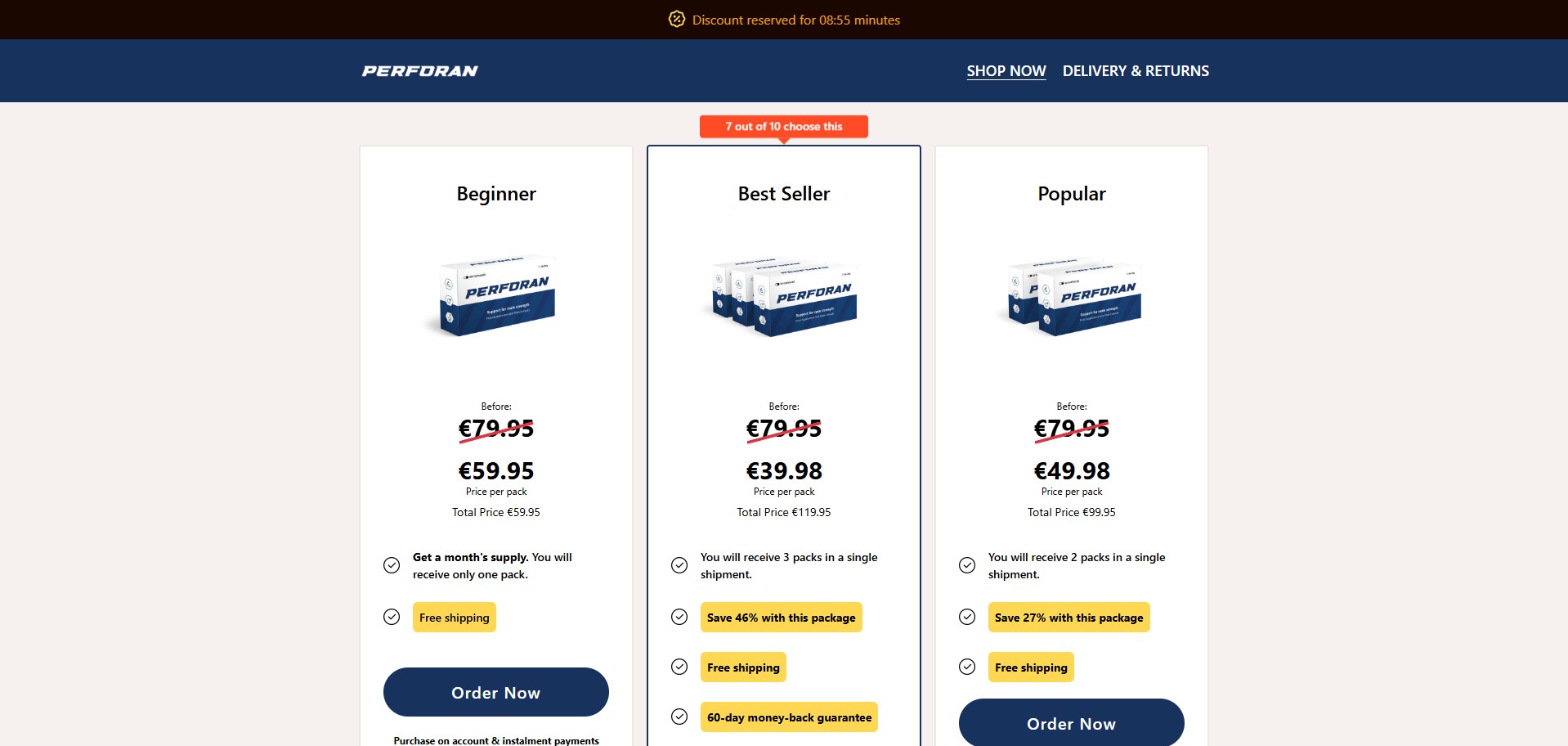Click checkmark icon beside 2 packs shipment text
This screenshot has height=746, width=1568.
[x=967, y=565]
